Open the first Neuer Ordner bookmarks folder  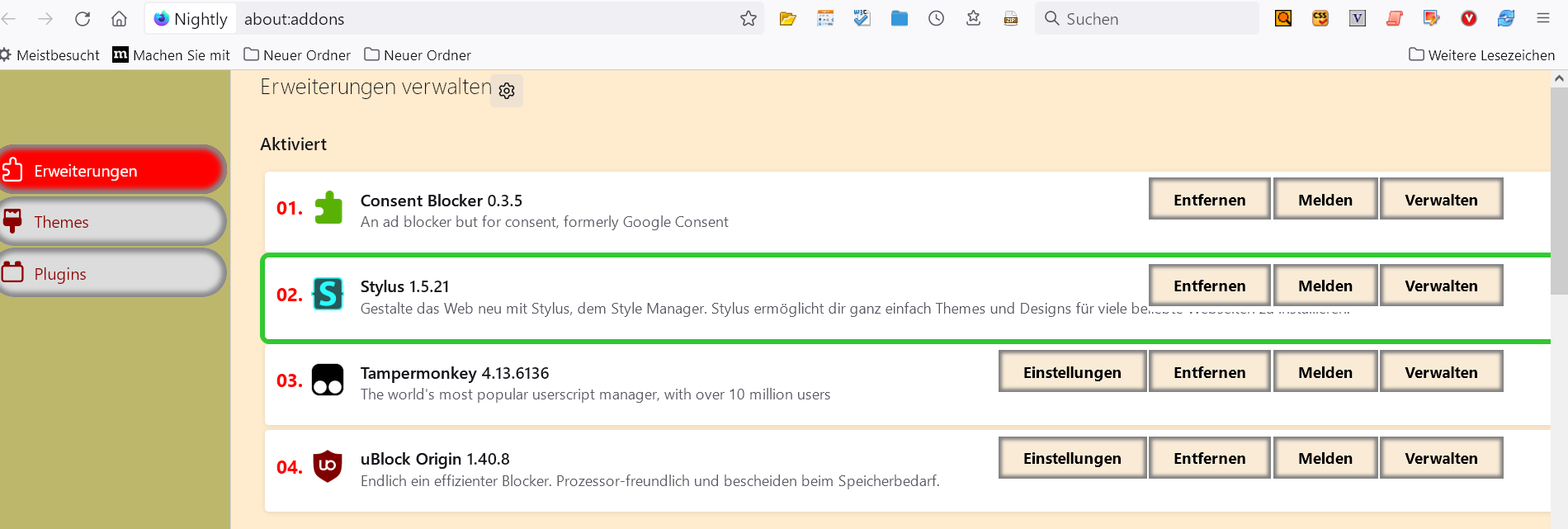point(297,55)
